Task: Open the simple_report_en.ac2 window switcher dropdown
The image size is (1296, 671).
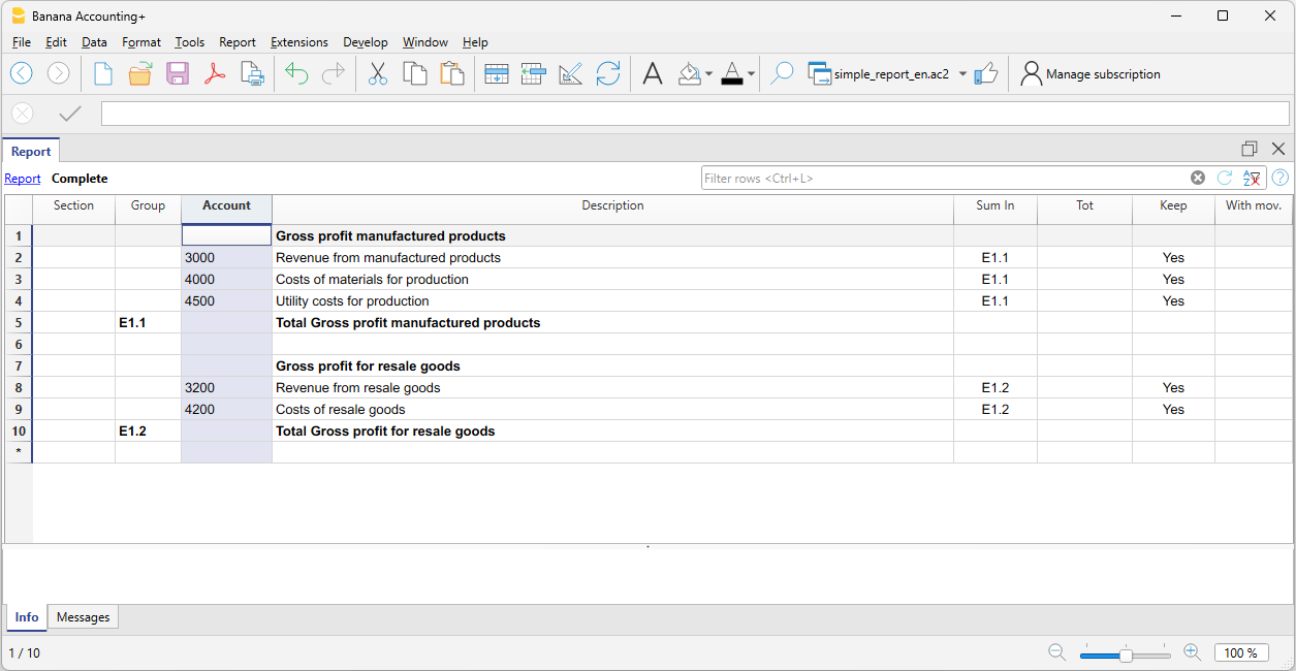Action: 962,73
